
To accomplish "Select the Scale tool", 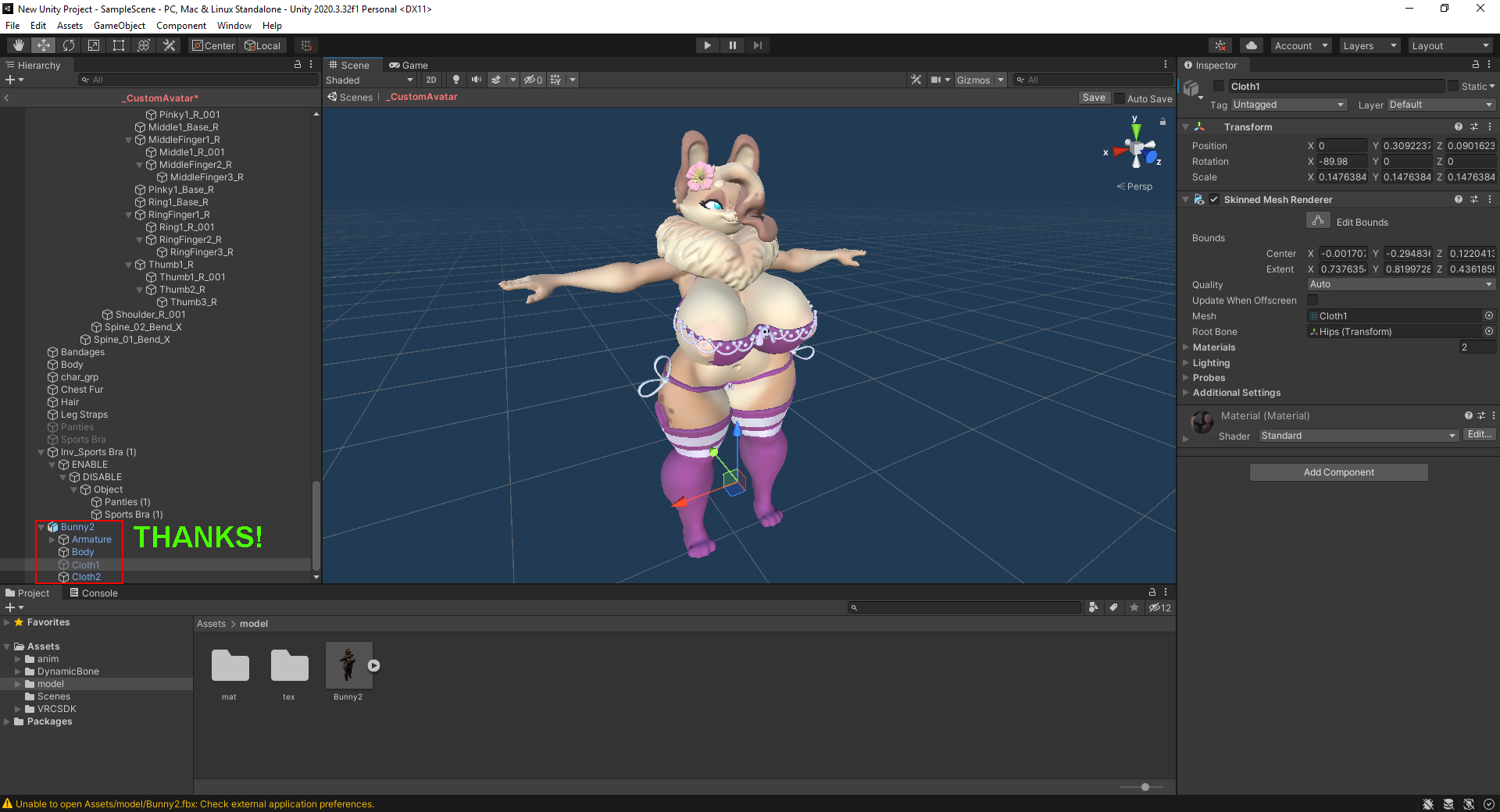I will [94, 45].
